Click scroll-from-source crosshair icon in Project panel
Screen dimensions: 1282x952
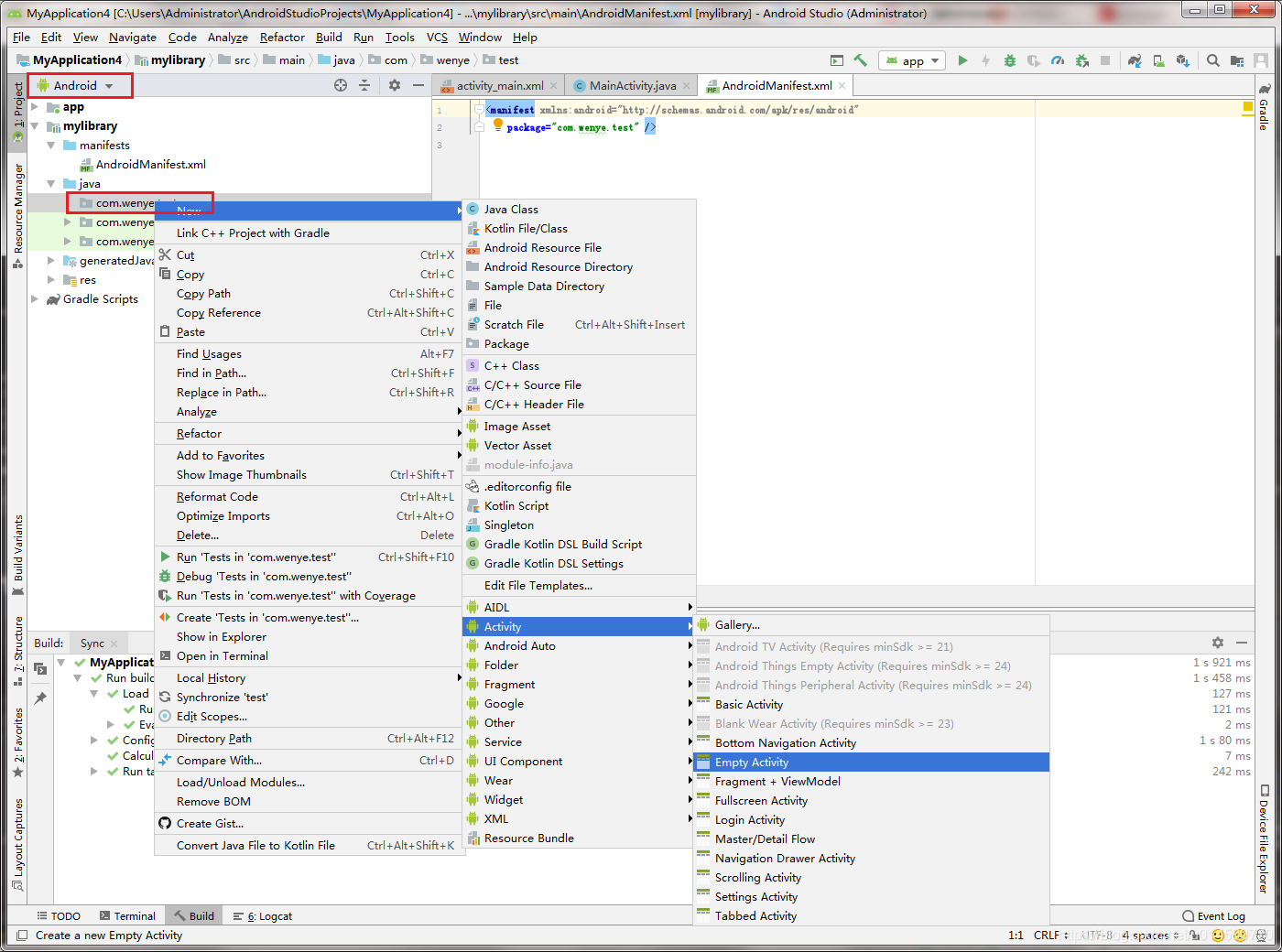coord(341,85)
